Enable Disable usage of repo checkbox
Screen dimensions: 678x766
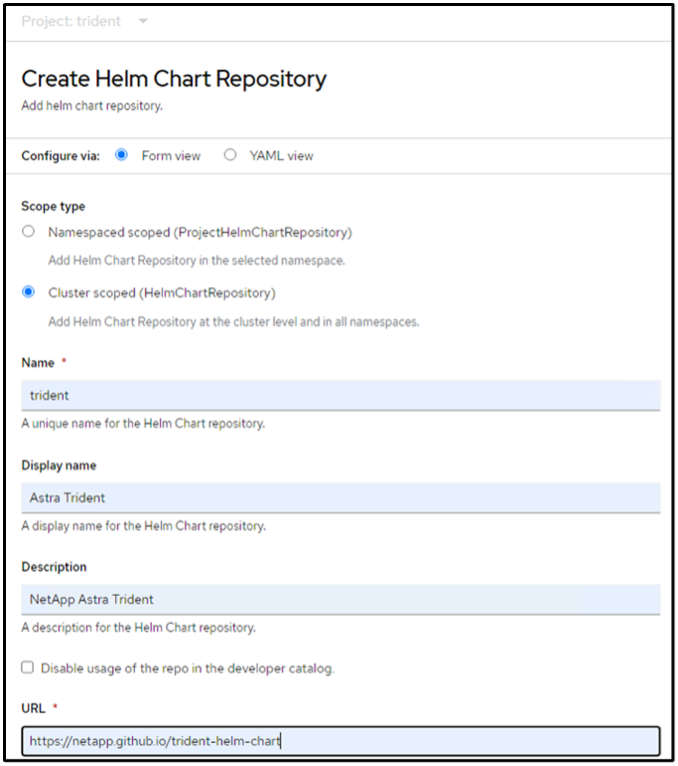tap(28, 667)
